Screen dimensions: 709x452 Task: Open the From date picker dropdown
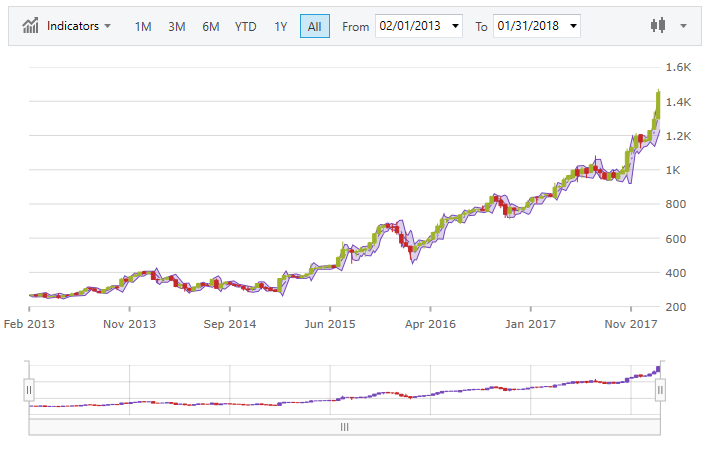(456, 26)
